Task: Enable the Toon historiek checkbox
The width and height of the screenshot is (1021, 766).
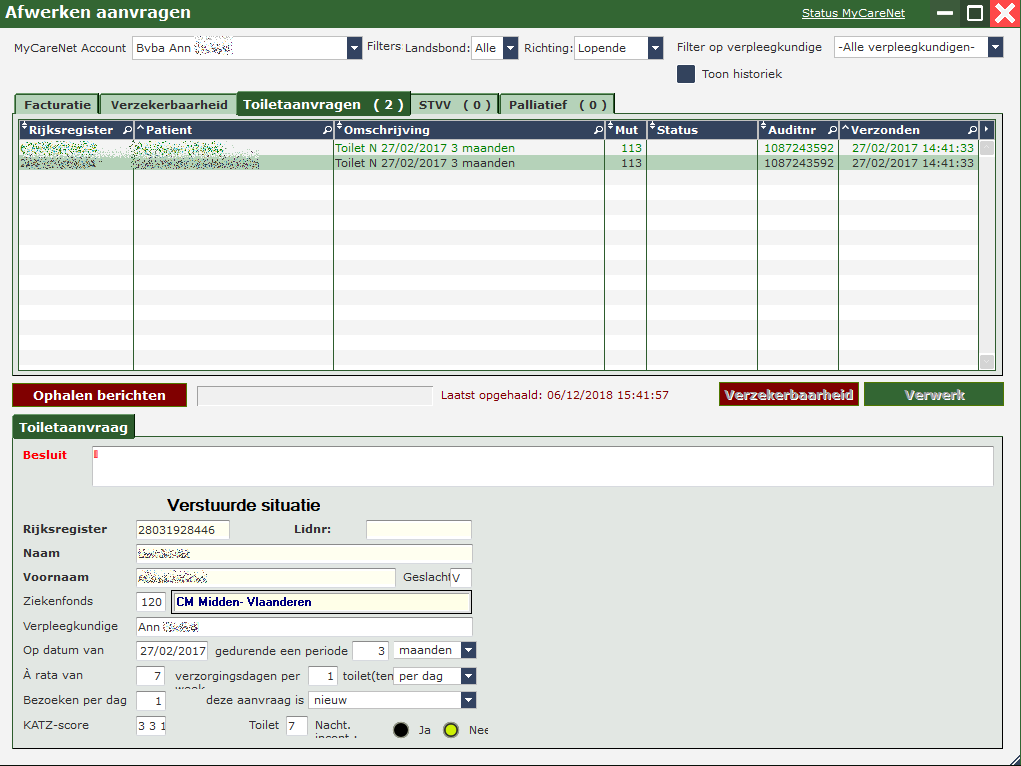Action: (686, 74)
